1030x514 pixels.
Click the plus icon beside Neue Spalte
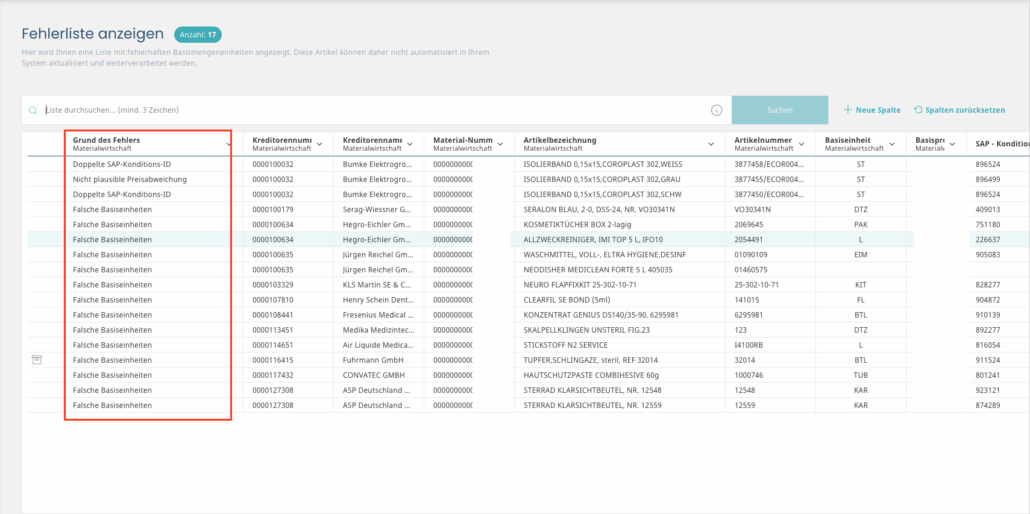click(x=847, y=110)
